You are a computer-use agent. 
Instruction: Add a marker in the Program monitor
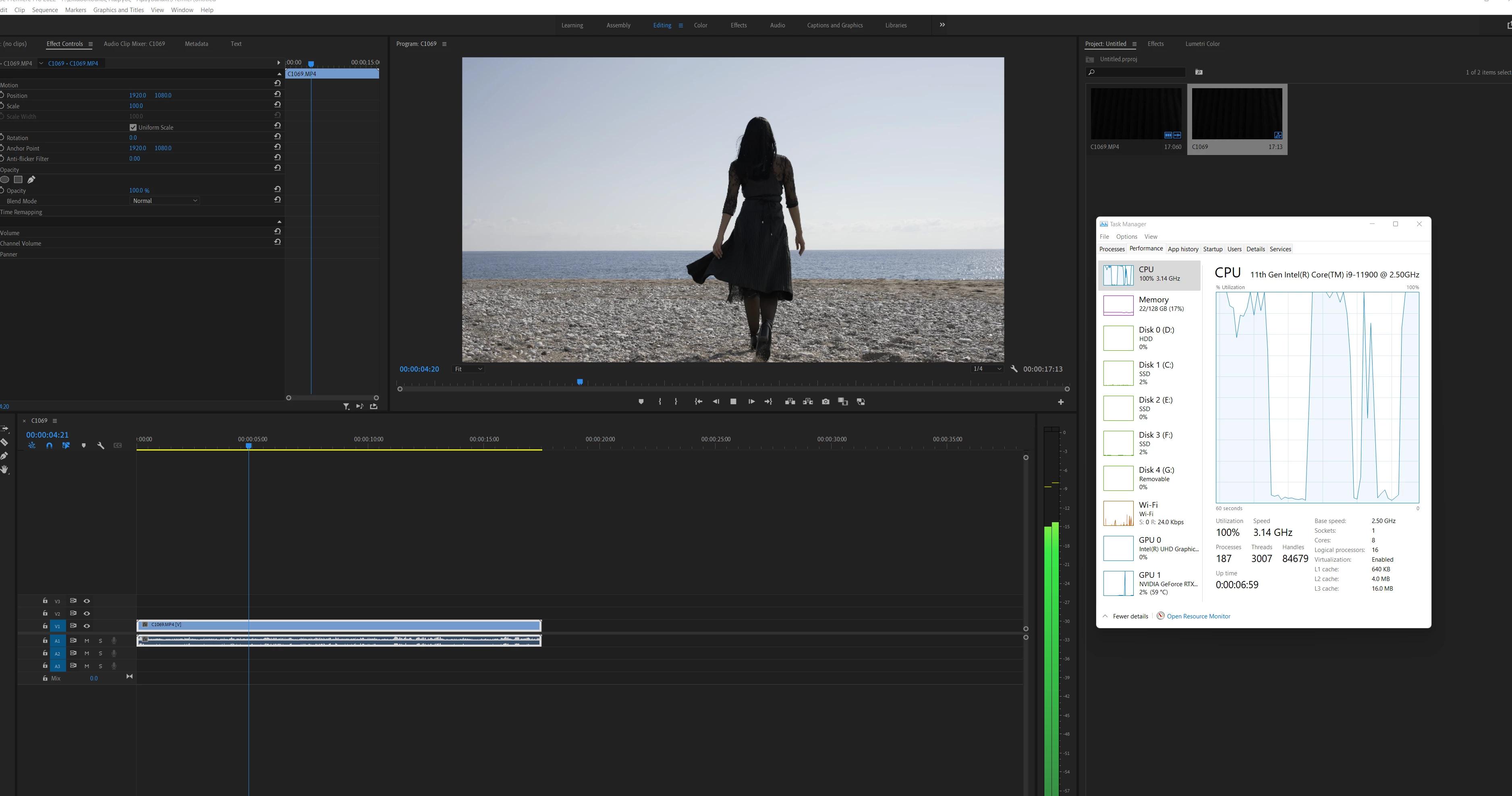[x=641, y=402]
